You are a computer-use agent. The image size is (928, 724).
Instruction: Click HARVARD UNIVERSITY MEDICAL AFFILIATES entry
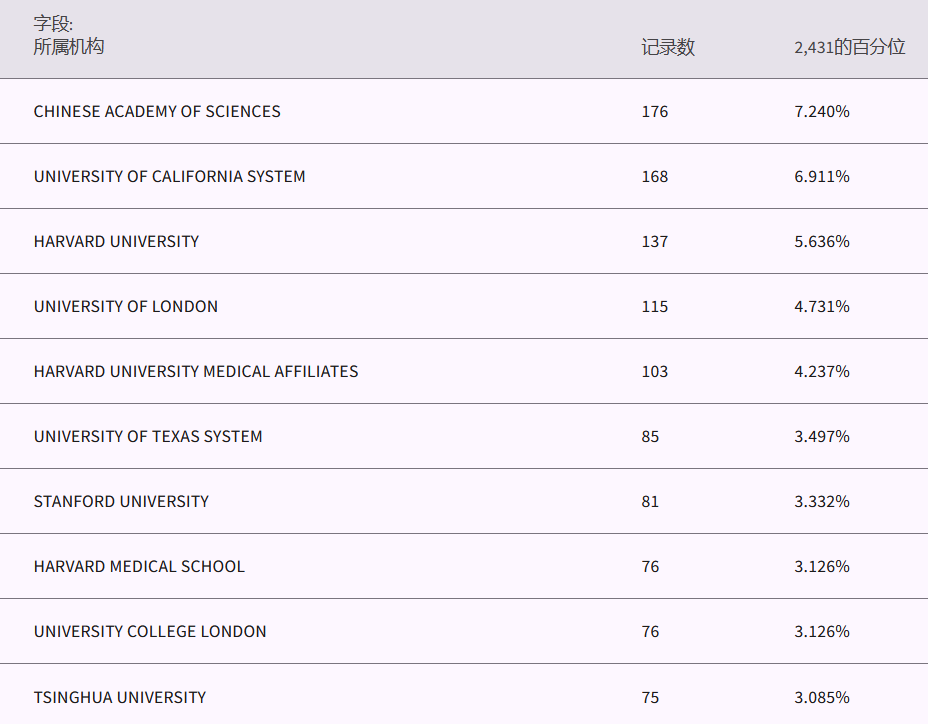[x=195, y=372]
